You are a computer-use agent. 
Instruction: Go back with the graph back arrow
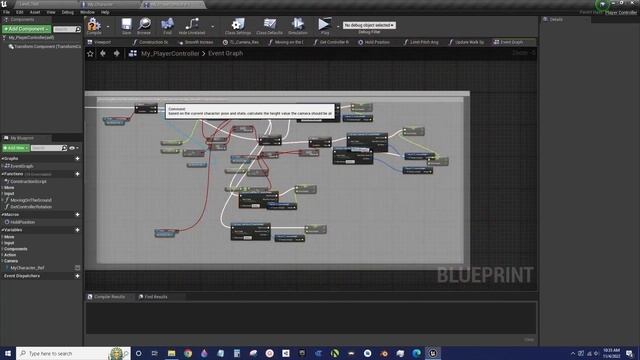(103, 53)
